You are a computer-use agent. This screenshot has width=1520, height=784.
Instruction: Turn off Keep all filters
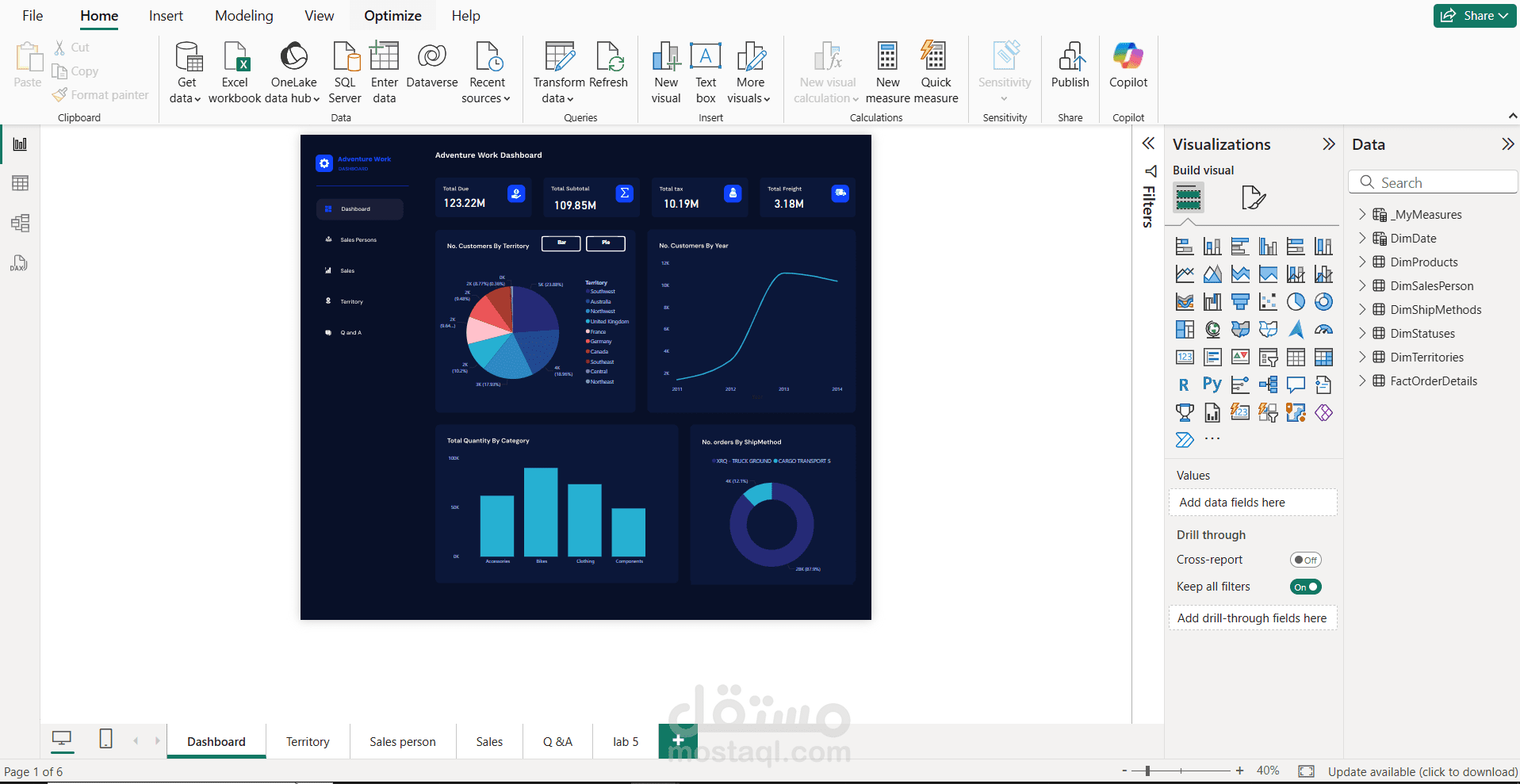point(1305,587)
